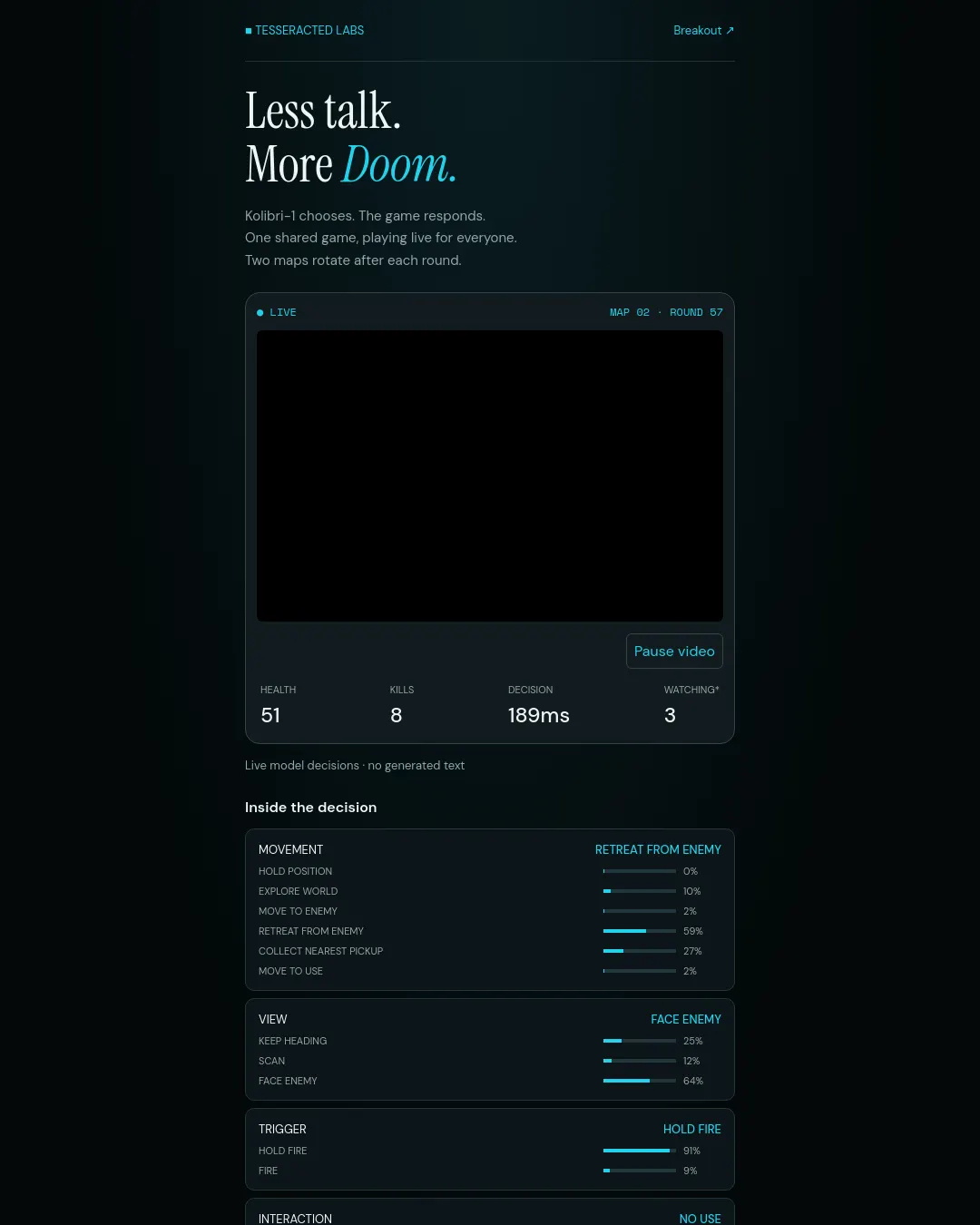Screen dimensions: 980x1225
Task: Click the EXPLORE WORLD row label
Action: [x=298, y=891]
